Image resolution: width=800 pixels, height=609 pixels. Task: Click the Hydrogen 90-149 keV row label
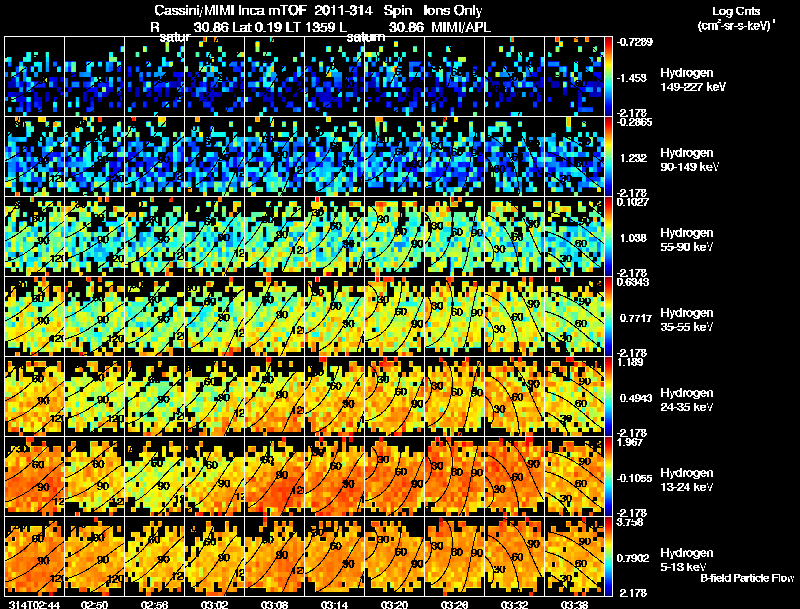689,160
